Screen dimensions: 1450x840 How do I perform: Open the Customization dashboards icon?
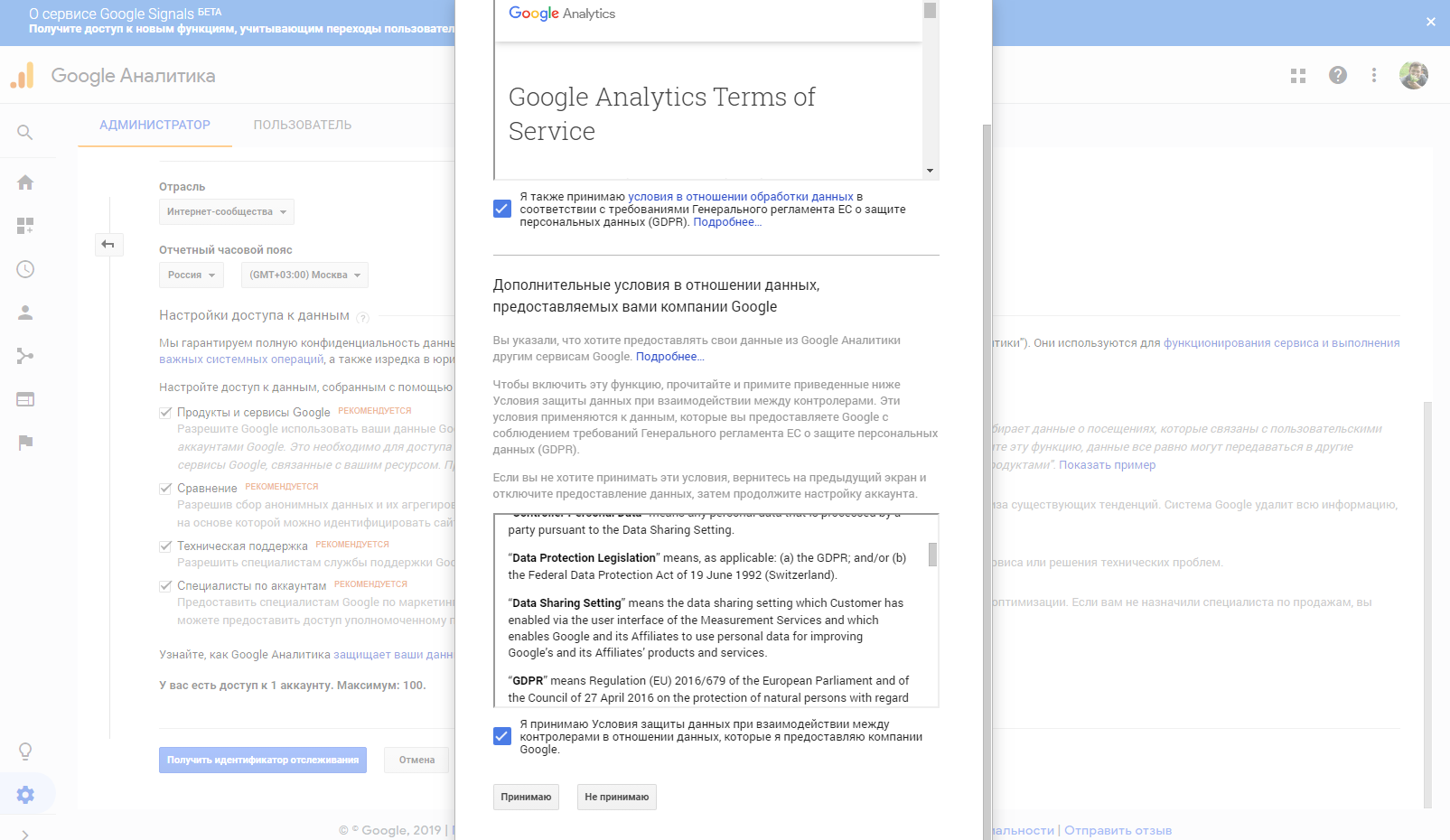(25, 226)
